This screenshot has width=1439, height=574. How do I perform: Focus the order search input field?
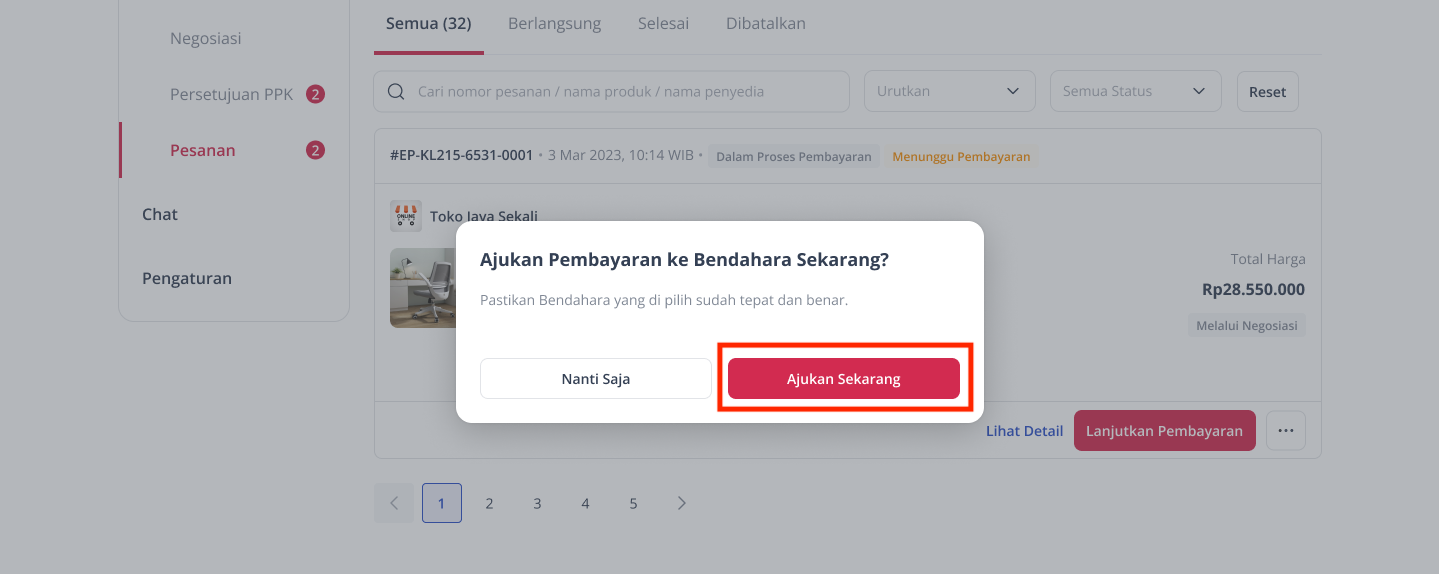click(x=611, y=91)
